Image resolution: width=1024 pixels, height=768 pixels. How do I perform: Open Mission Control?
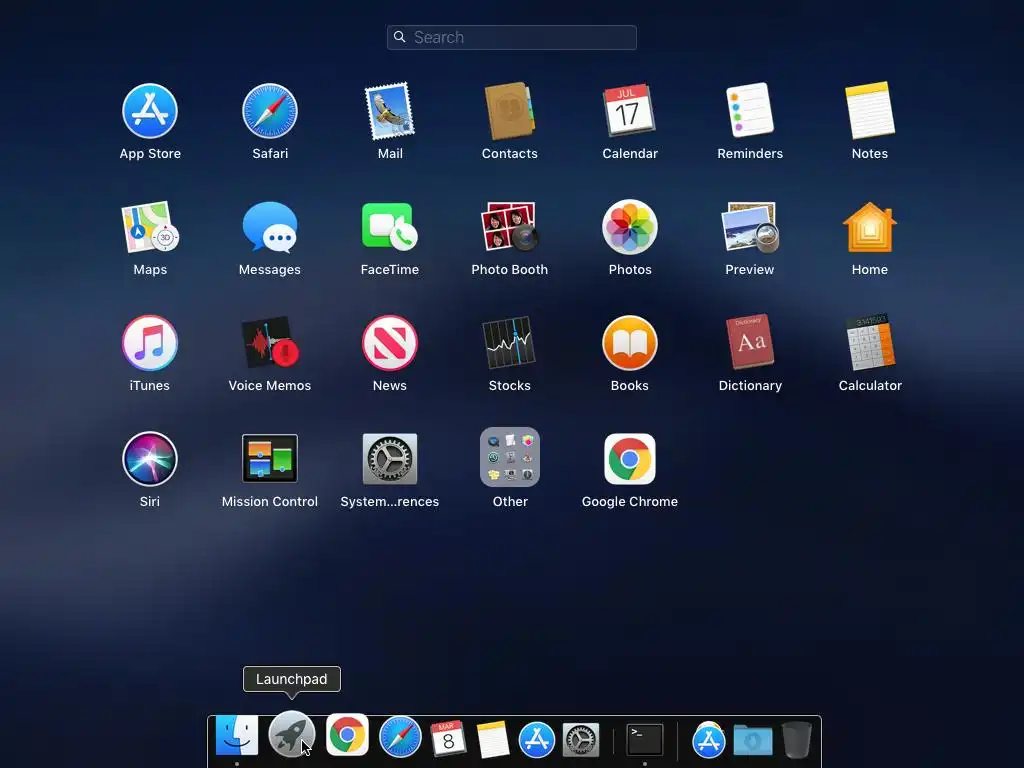click(x=270, y=458)
